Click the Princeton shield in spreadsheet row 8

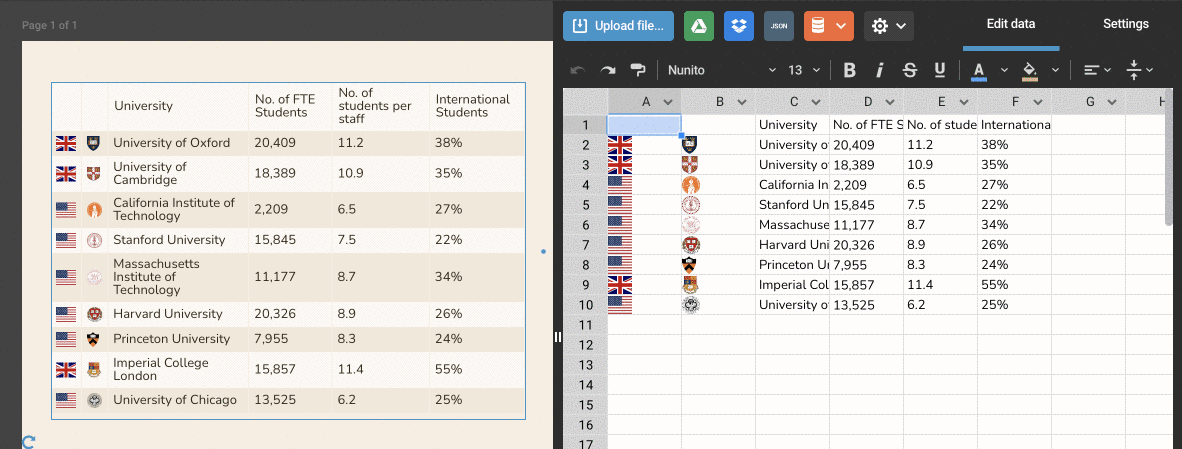pos(690,264)
